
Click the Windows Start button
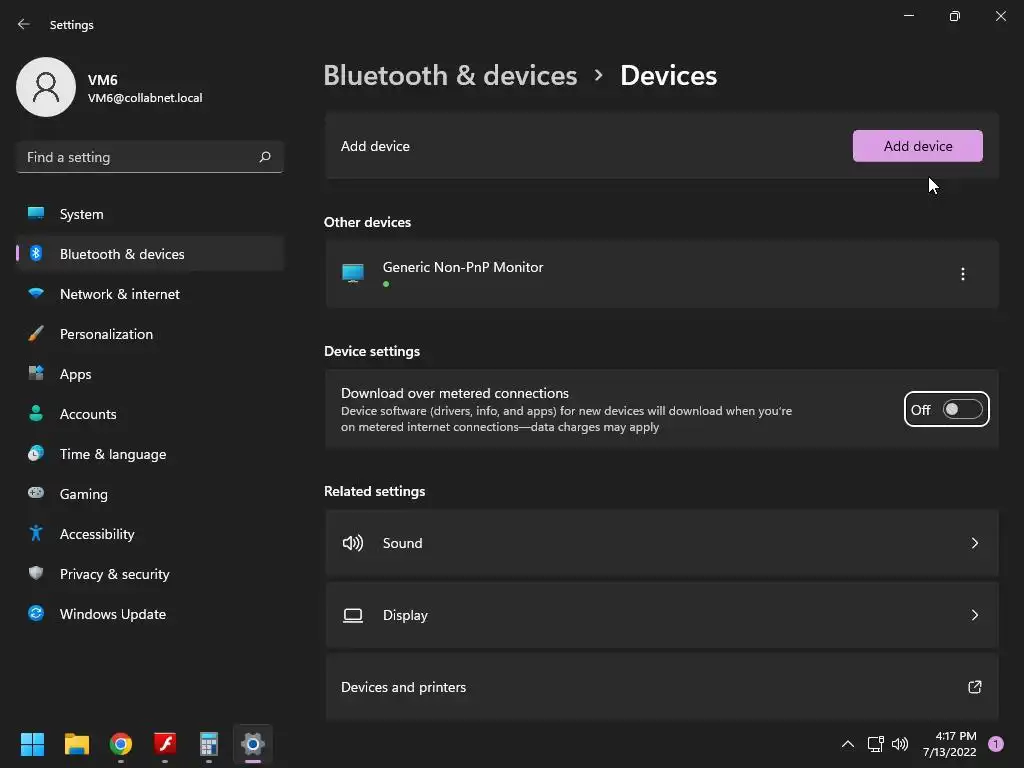click(33, 744)
